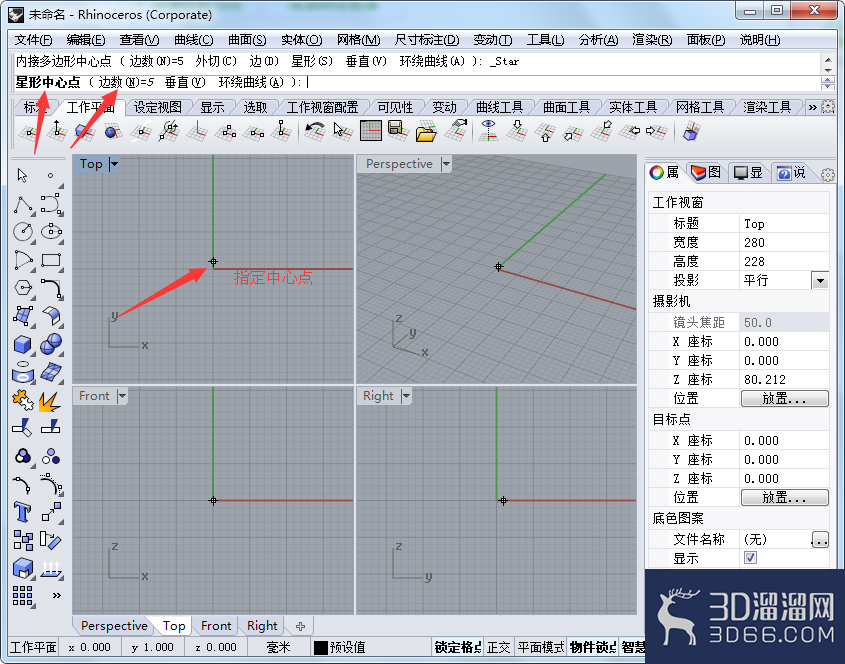The width and height of the screenshot is (845, 664).
Task: Click the file name browse ... button
Action: pyautogui.click(x=820, y=539)
